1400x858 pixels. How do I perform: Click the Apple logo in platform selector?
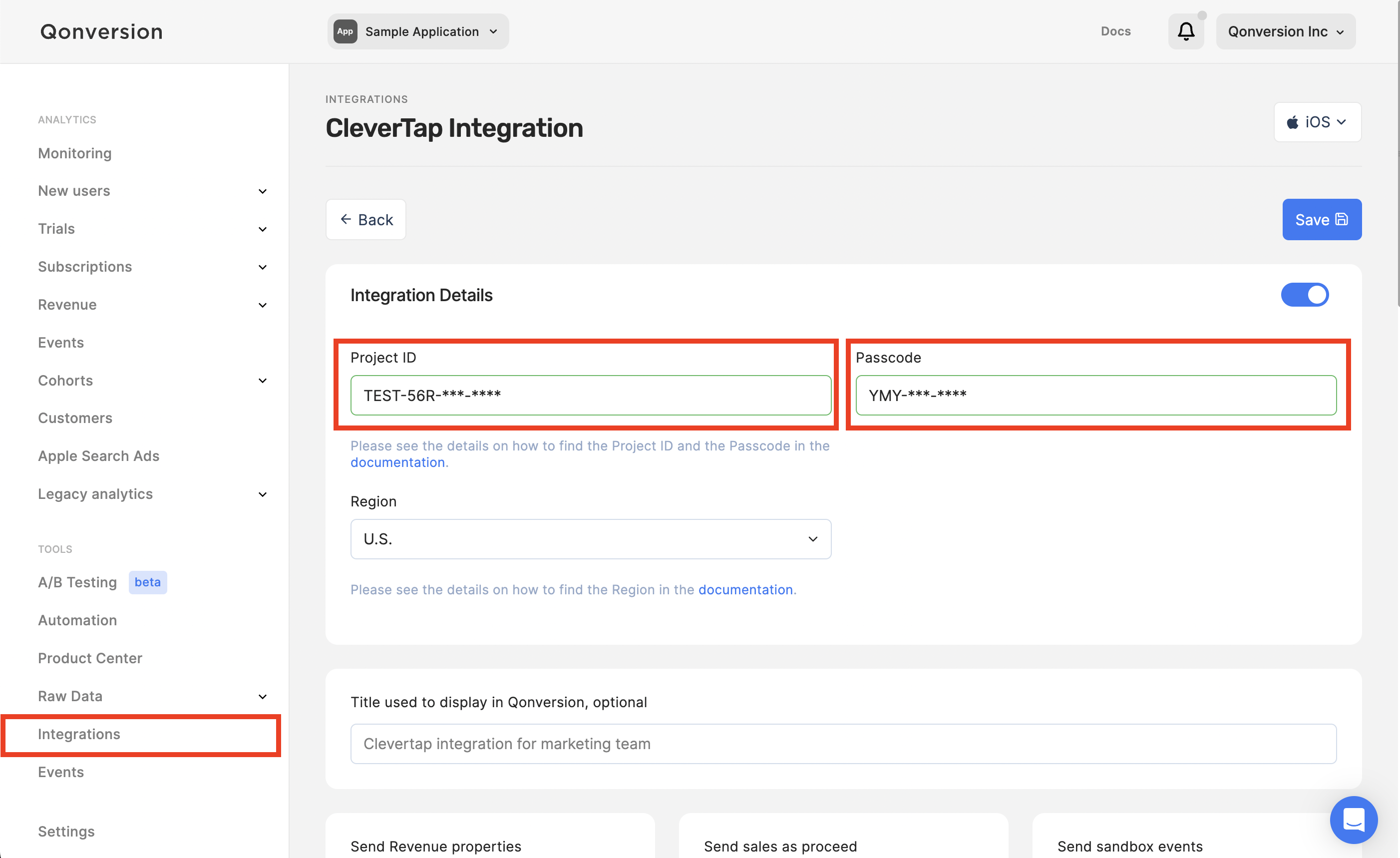pos(1293,122)
